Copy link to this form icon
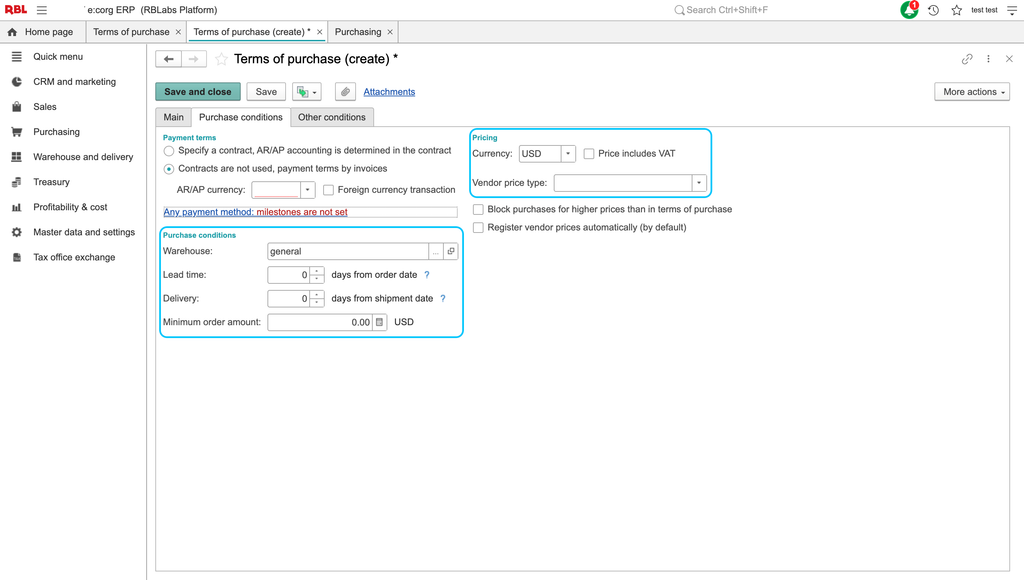Screen dimensions: 1024x580 pos(967,59)
